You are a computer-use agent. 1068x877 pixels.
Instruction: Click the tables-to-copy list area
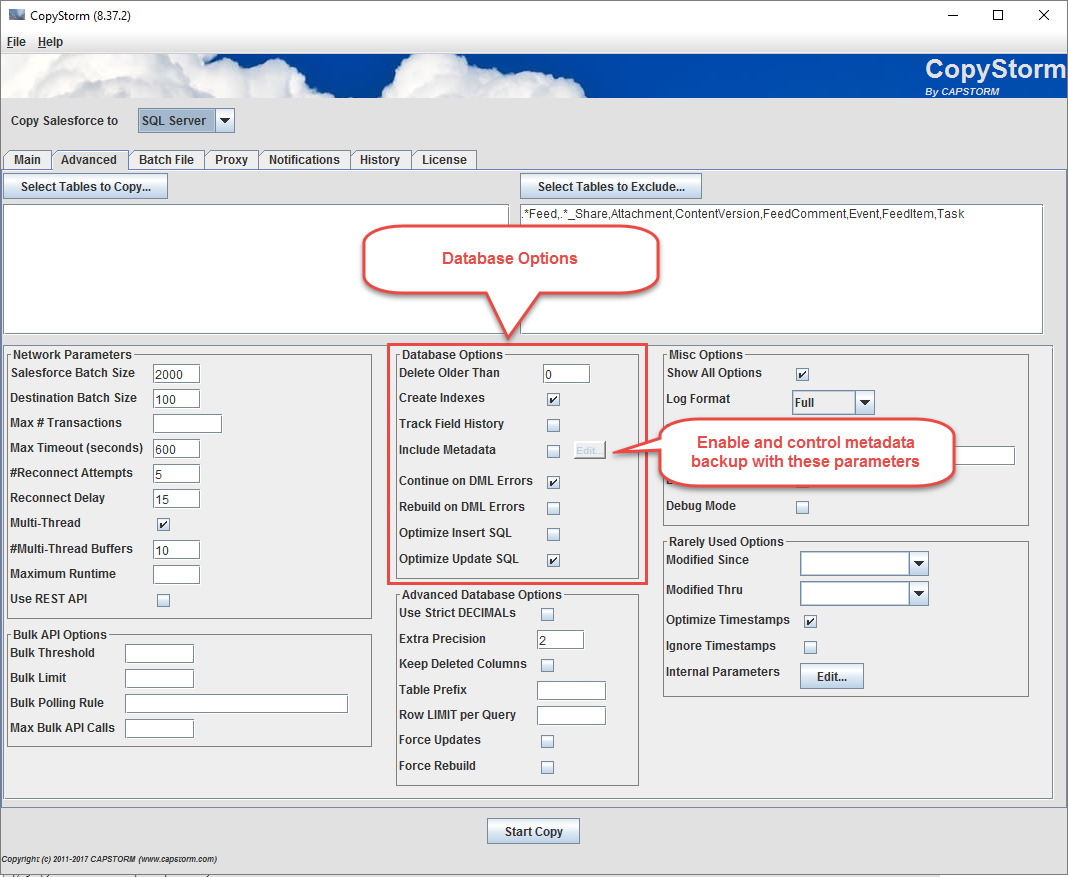[x=256, y=269]
